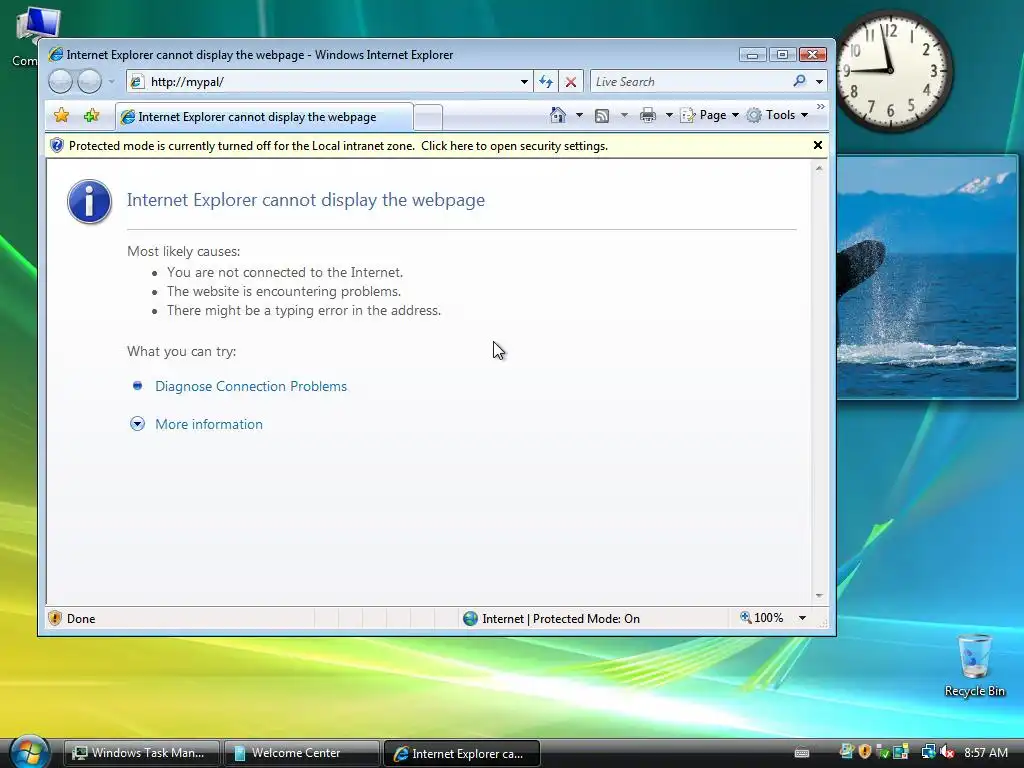Click the zoom level 100% button
The width and height of the screenshot is (1024, 768).
click(x=761, y=618)
